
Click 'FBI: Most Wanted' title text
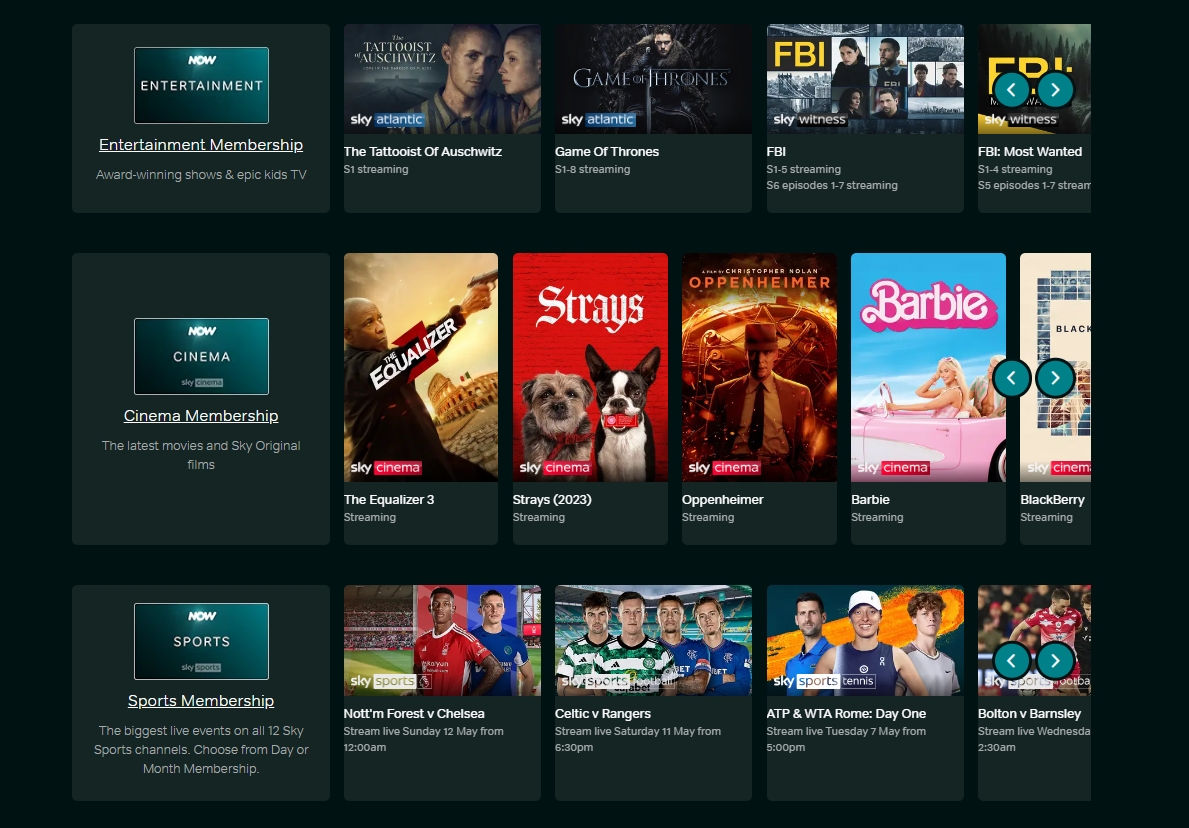point(1030,152)
